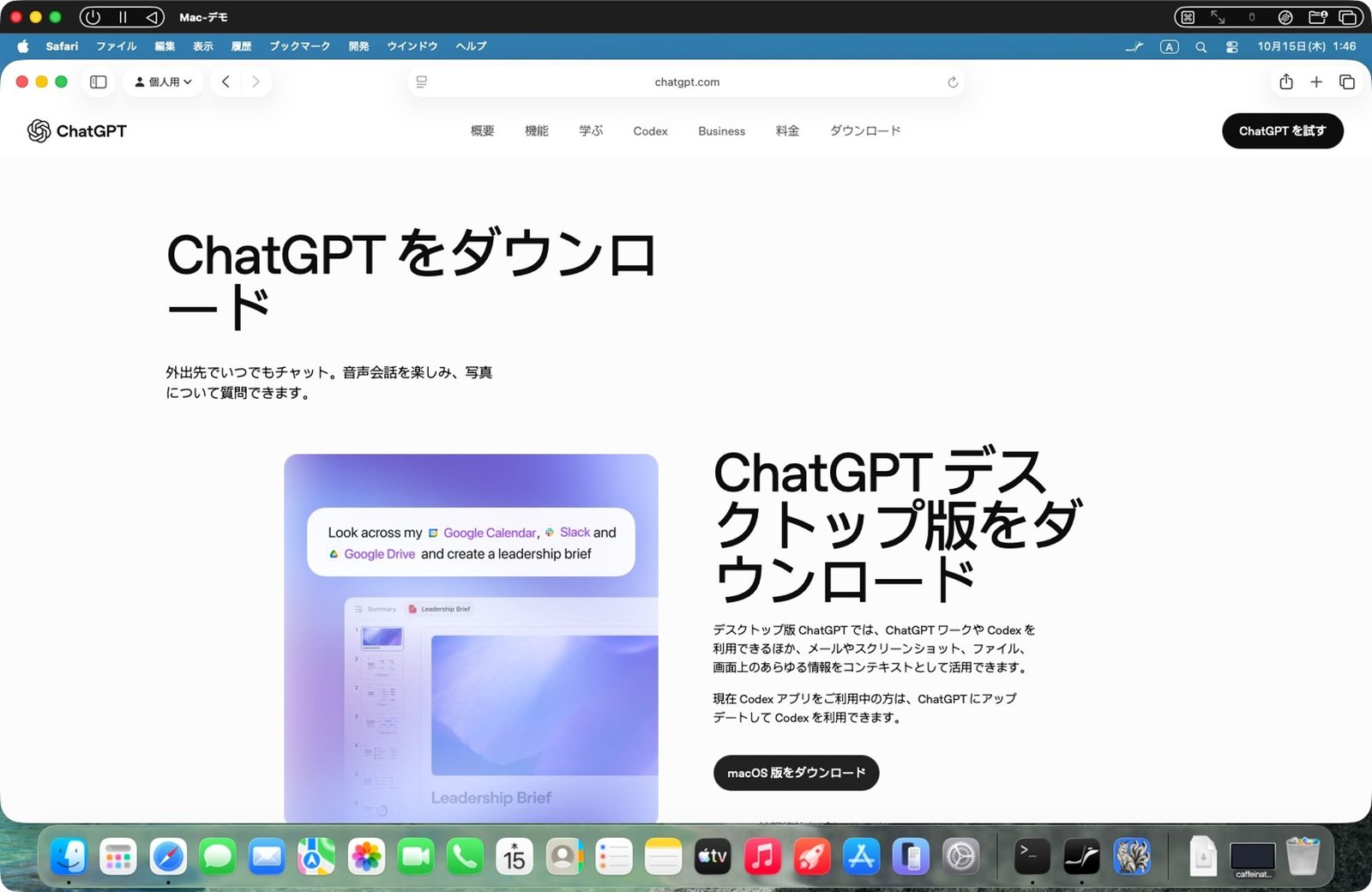Open Finder in the Dock

coord(69,856)
